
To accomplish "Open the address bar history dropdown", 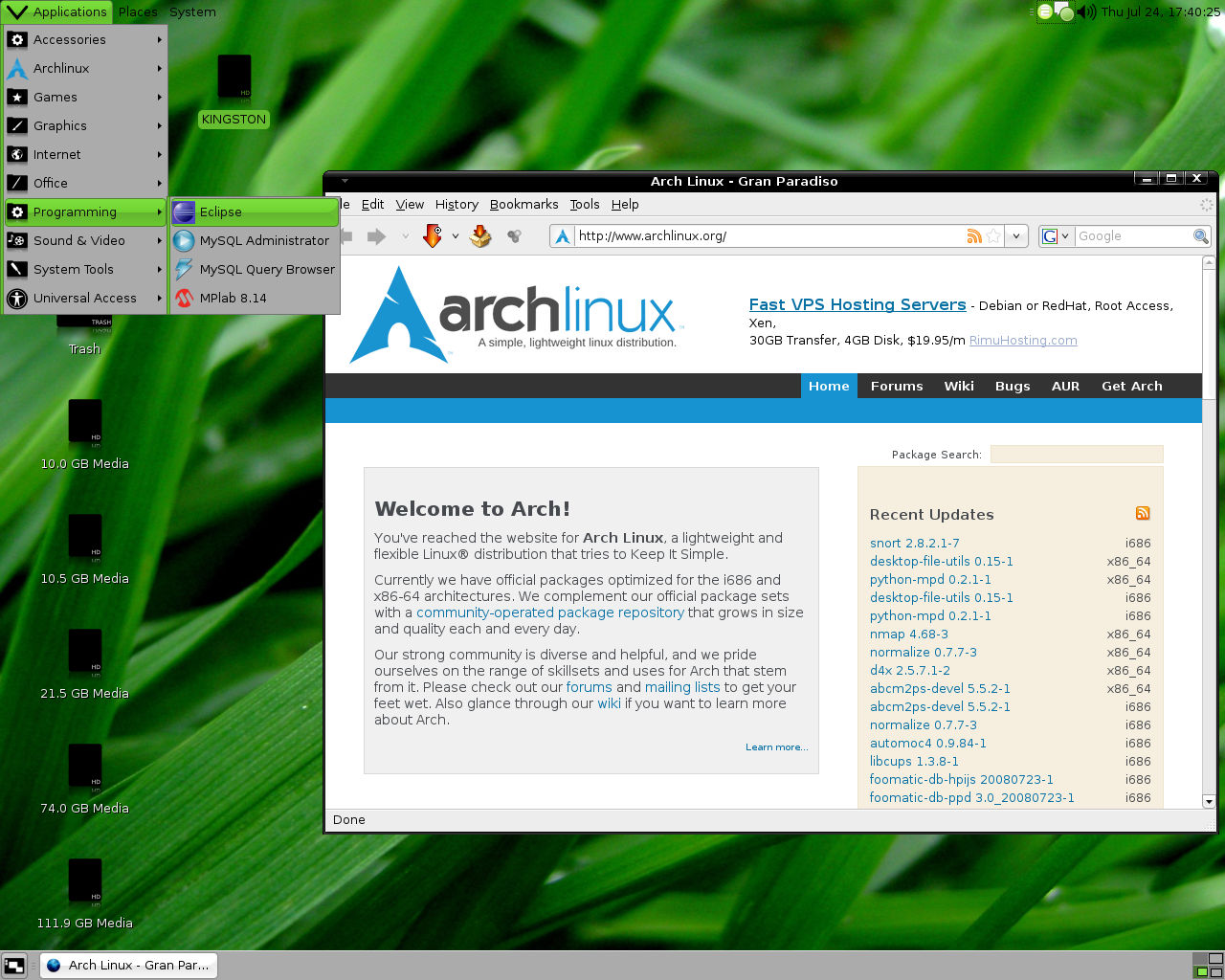I will (x=1016, y=236).
